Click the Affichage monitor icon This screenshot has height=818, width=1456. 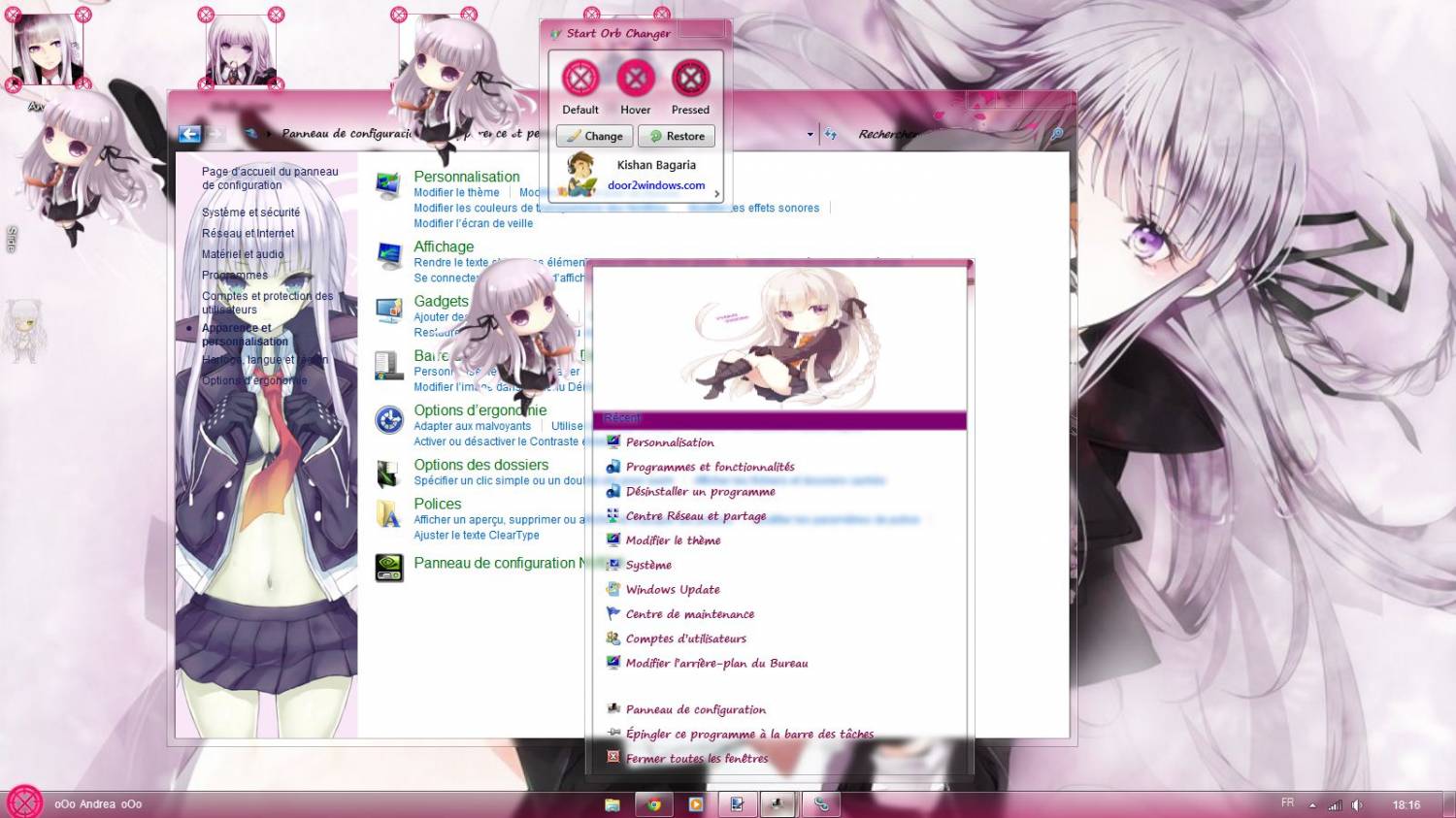pyautogui.click(x=388, y=255)
